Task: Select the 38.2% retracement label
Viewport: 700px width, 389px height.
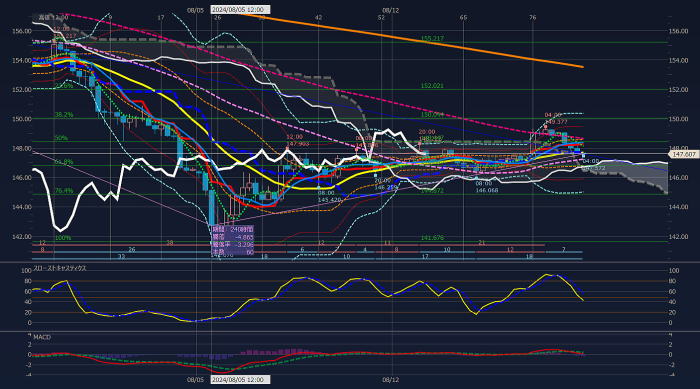Action: click(x=64, y=115)
